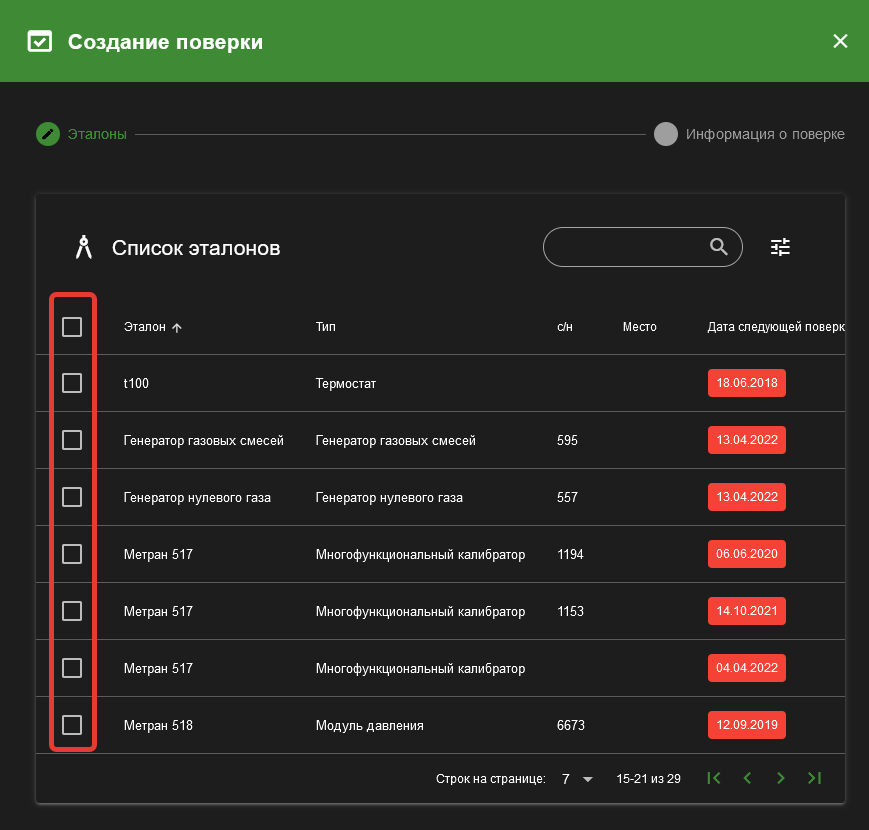Go to the next page arrow

point(780,778)
